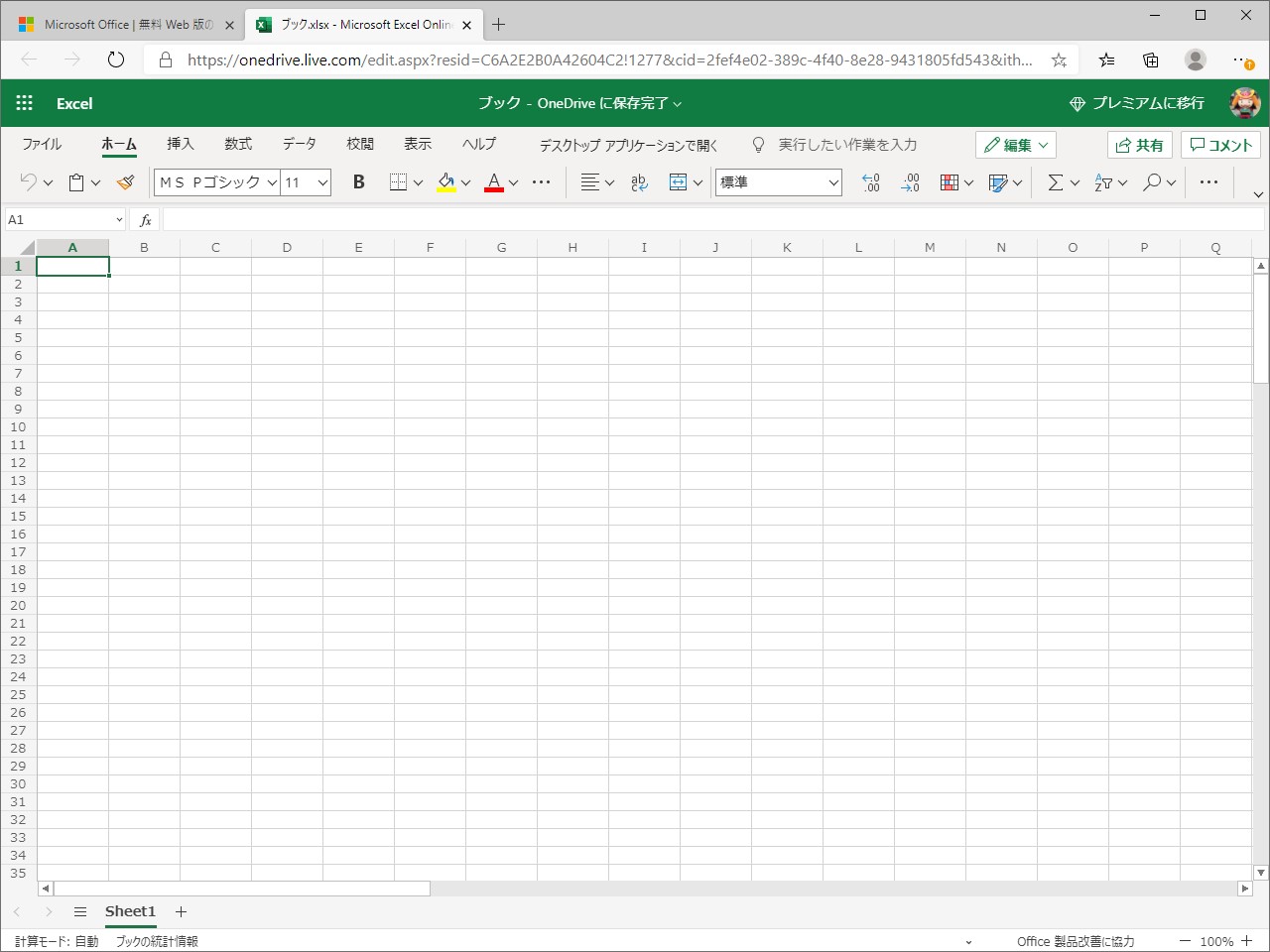1270x952 pixels.
Task: Toggle merge and center cells
Action: 678,182
